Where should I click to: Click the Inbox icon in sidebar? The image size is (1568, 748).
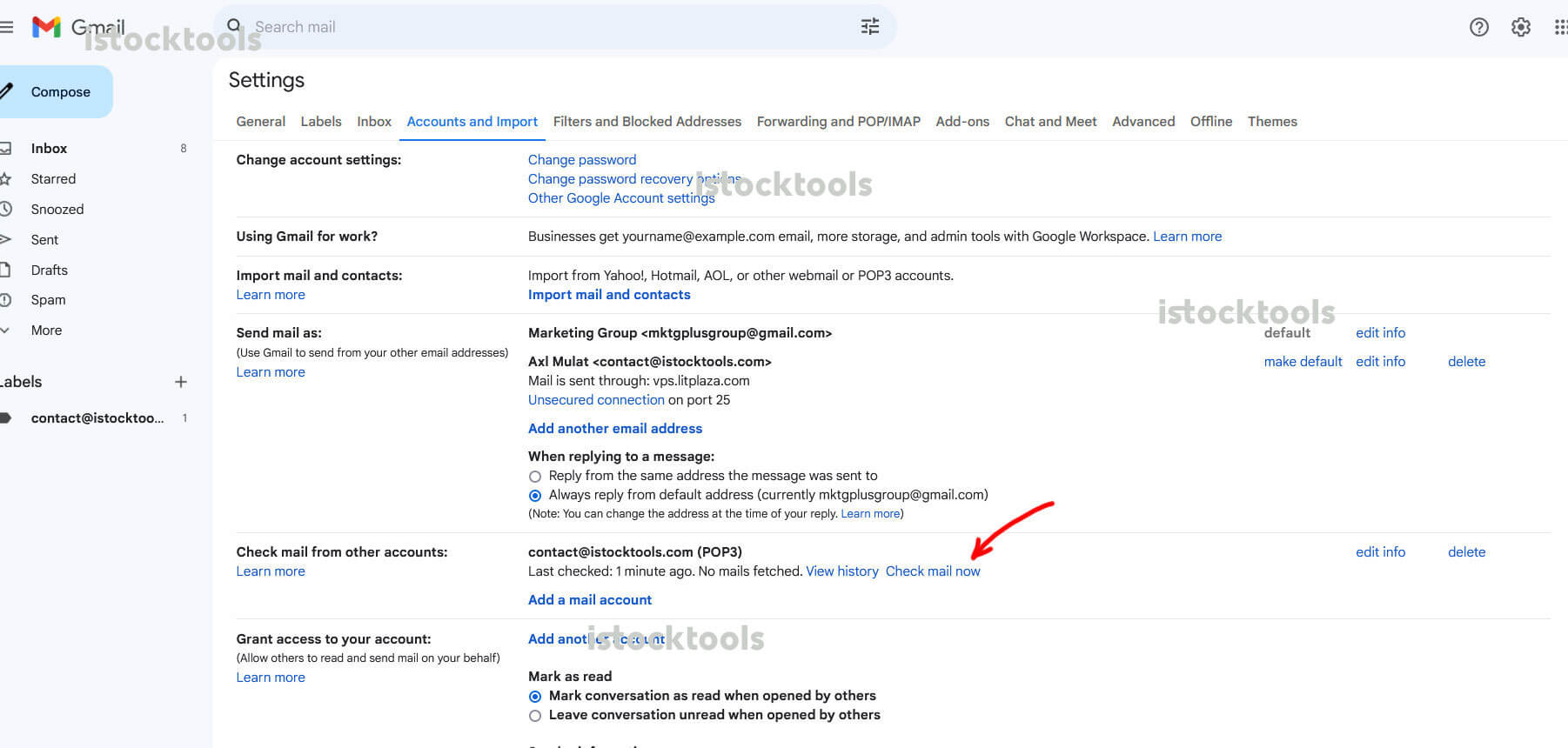pyautogui.click(x=5, y=148)
